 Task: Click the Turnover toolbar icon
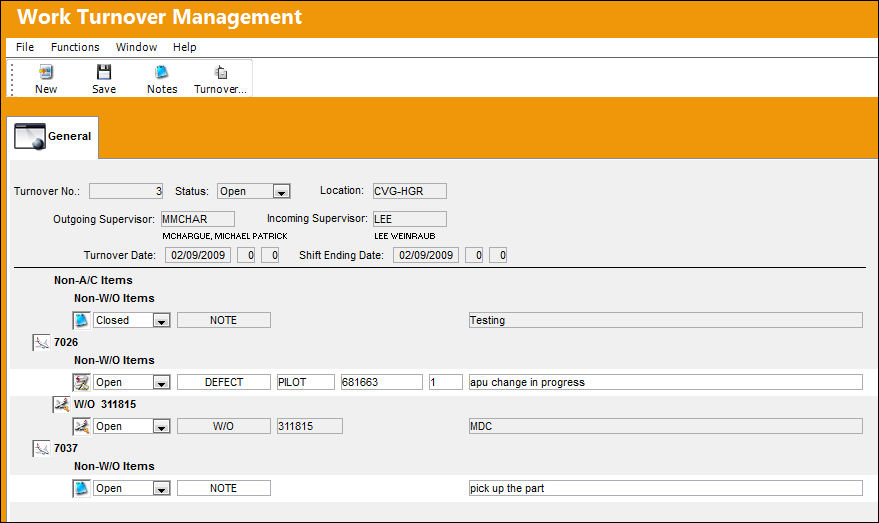click(221, 72)
